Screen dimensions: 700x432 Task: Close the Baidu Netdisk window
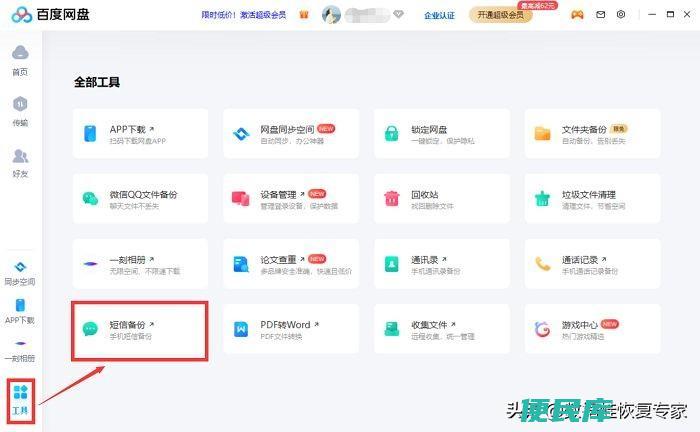click(x=687, y=14)
